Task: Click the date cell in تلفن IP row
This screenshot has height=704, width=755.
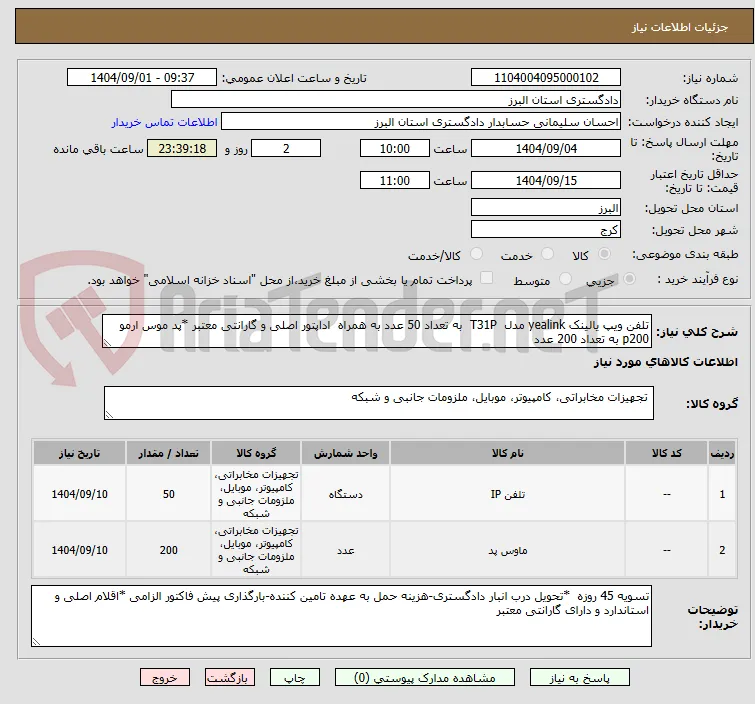Action: 79,494
